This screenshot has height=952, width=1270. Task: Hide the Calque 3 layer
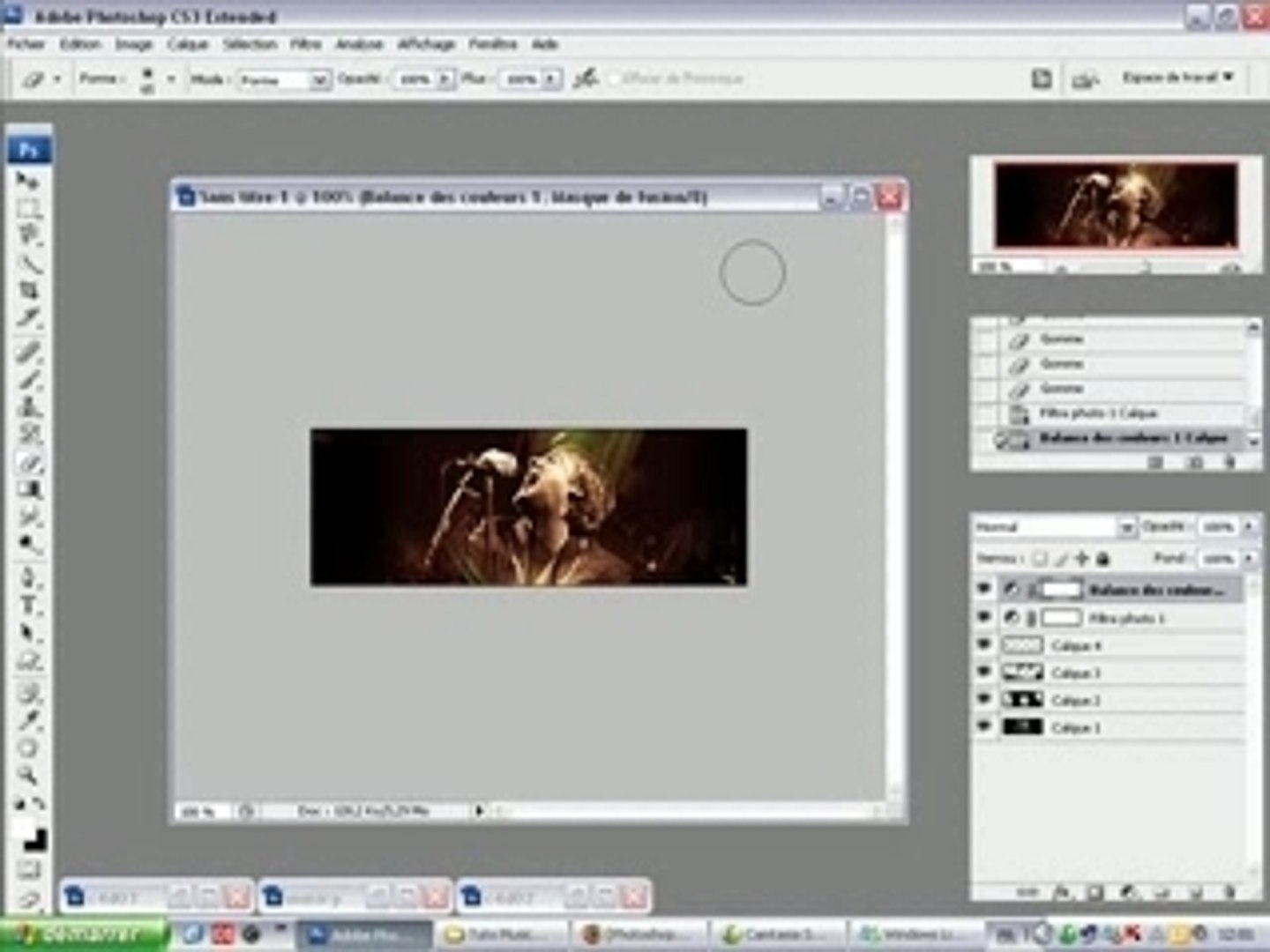[x=984, y=672]
